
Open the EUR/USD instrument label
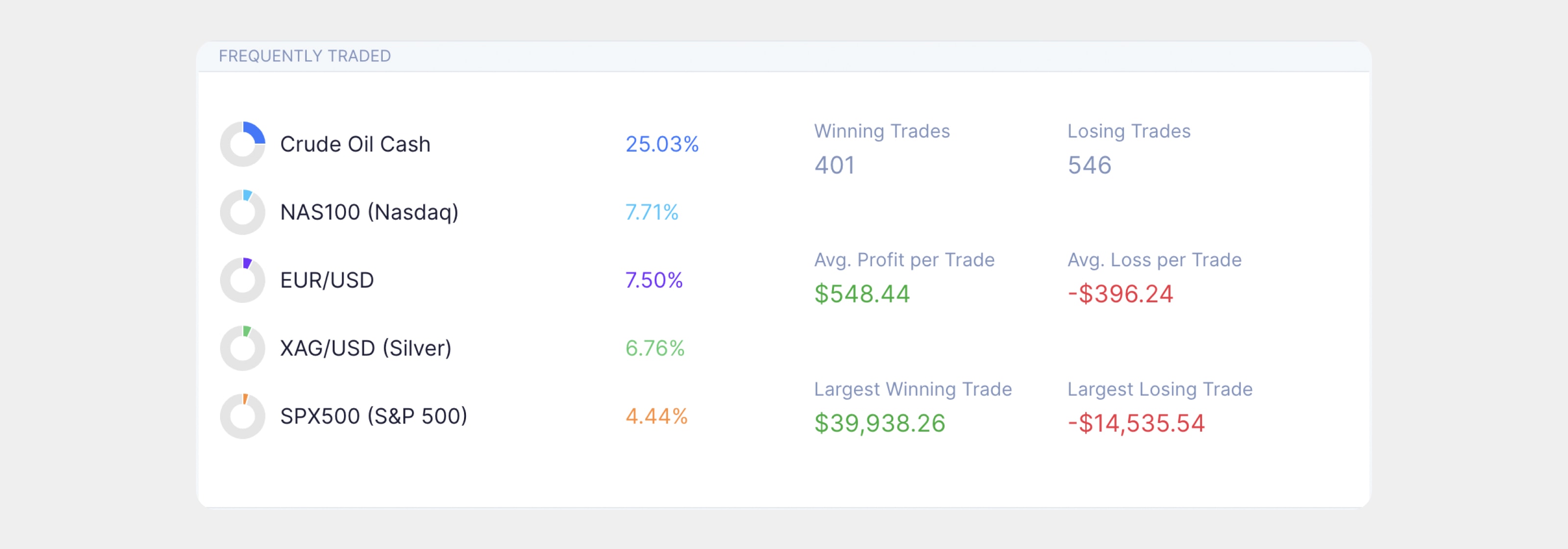[x=327, y=280]
